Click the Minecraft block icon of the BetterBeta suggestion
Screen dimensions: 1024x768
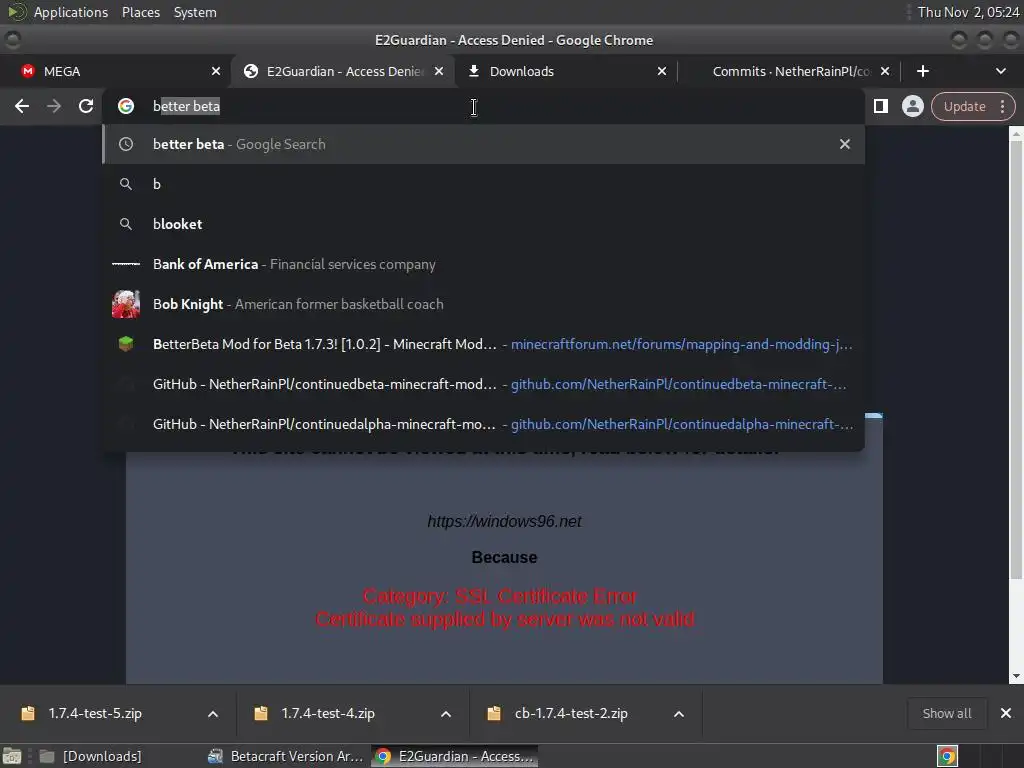(126, 344)
